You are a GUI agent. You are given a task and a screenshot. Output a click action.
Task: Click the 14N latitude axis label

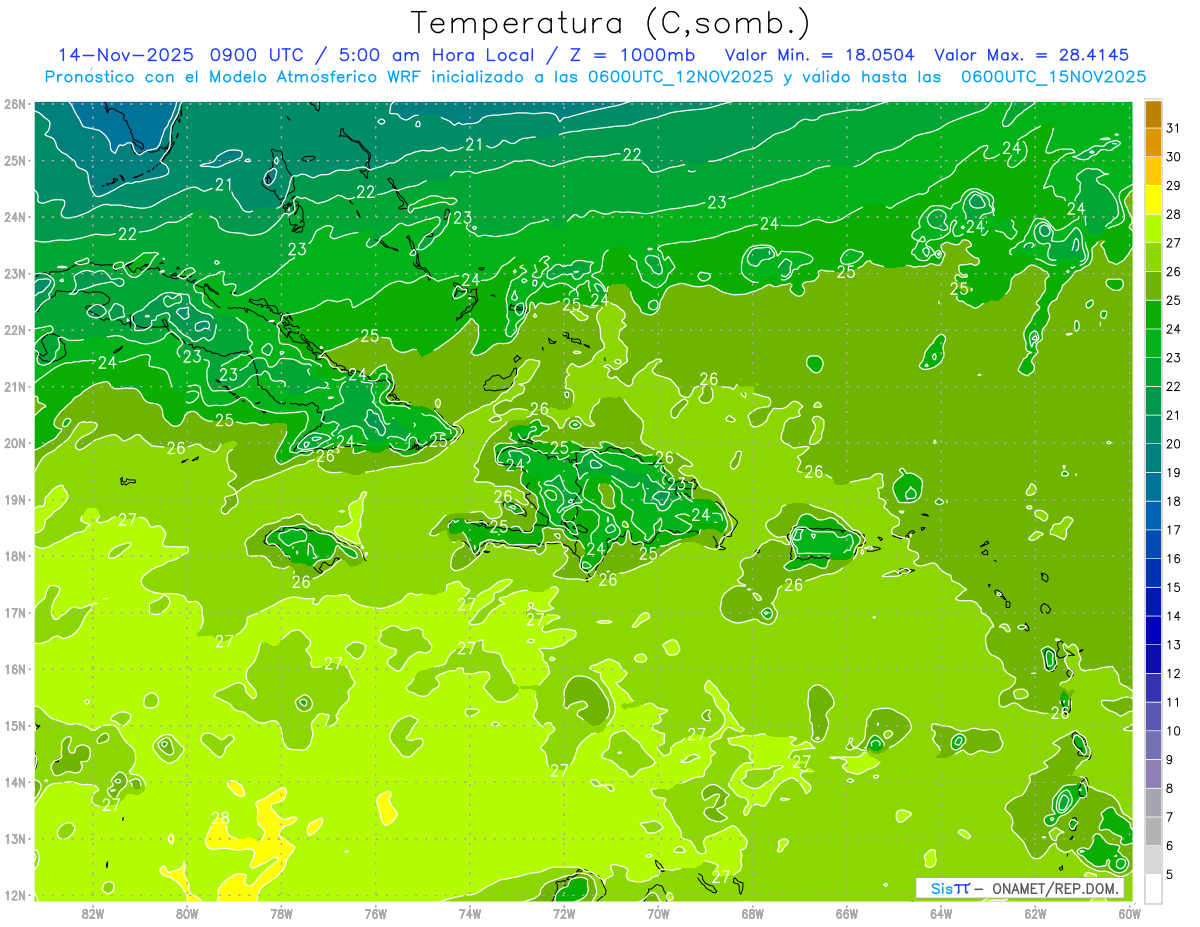(x=15, y=782)
